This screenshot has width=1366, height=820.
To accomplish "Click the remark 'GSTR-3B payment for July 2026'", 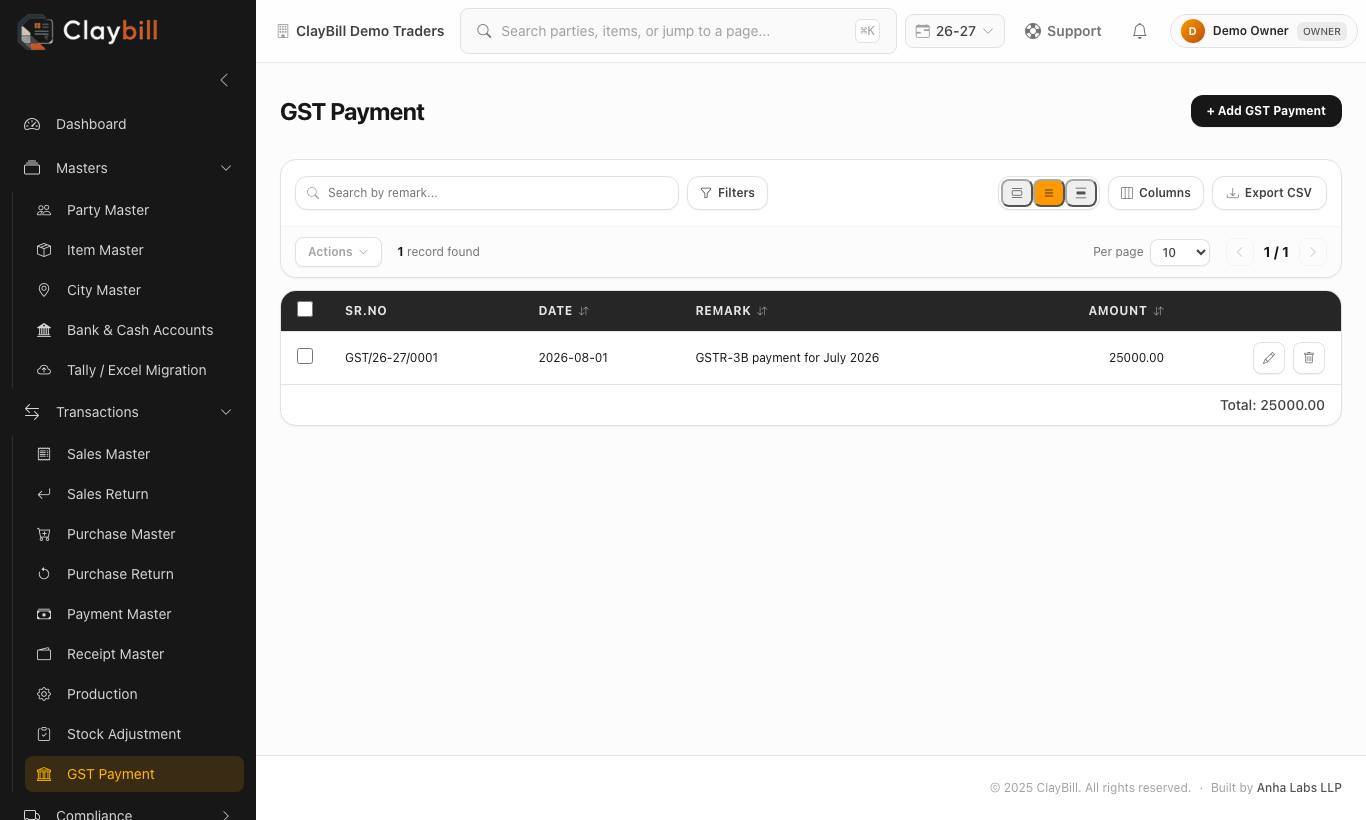I will 787,358.
